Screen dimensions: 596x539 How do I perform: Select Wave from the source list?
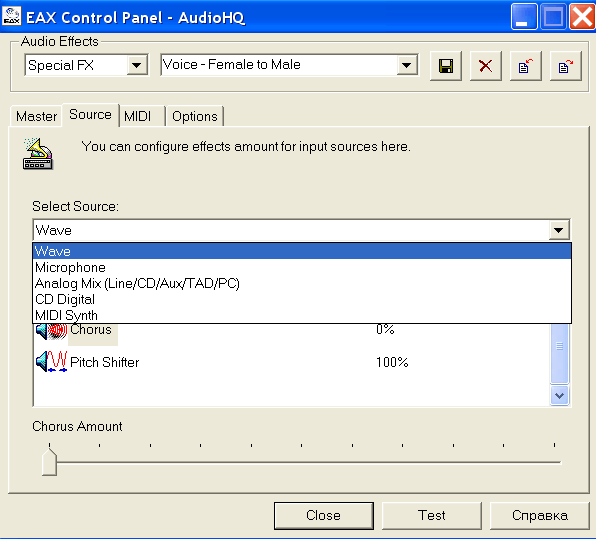pyautogui.click(x=302, y=251)
